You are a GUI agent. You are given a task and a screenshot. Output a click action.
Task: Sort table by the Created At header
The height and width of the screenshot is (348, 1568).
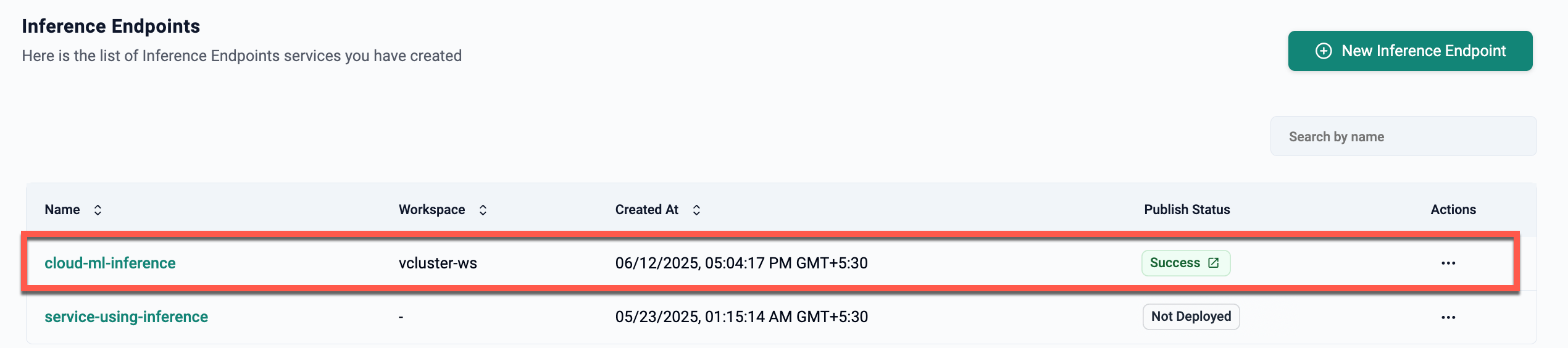pyautogui.click(x=646, y=210)
